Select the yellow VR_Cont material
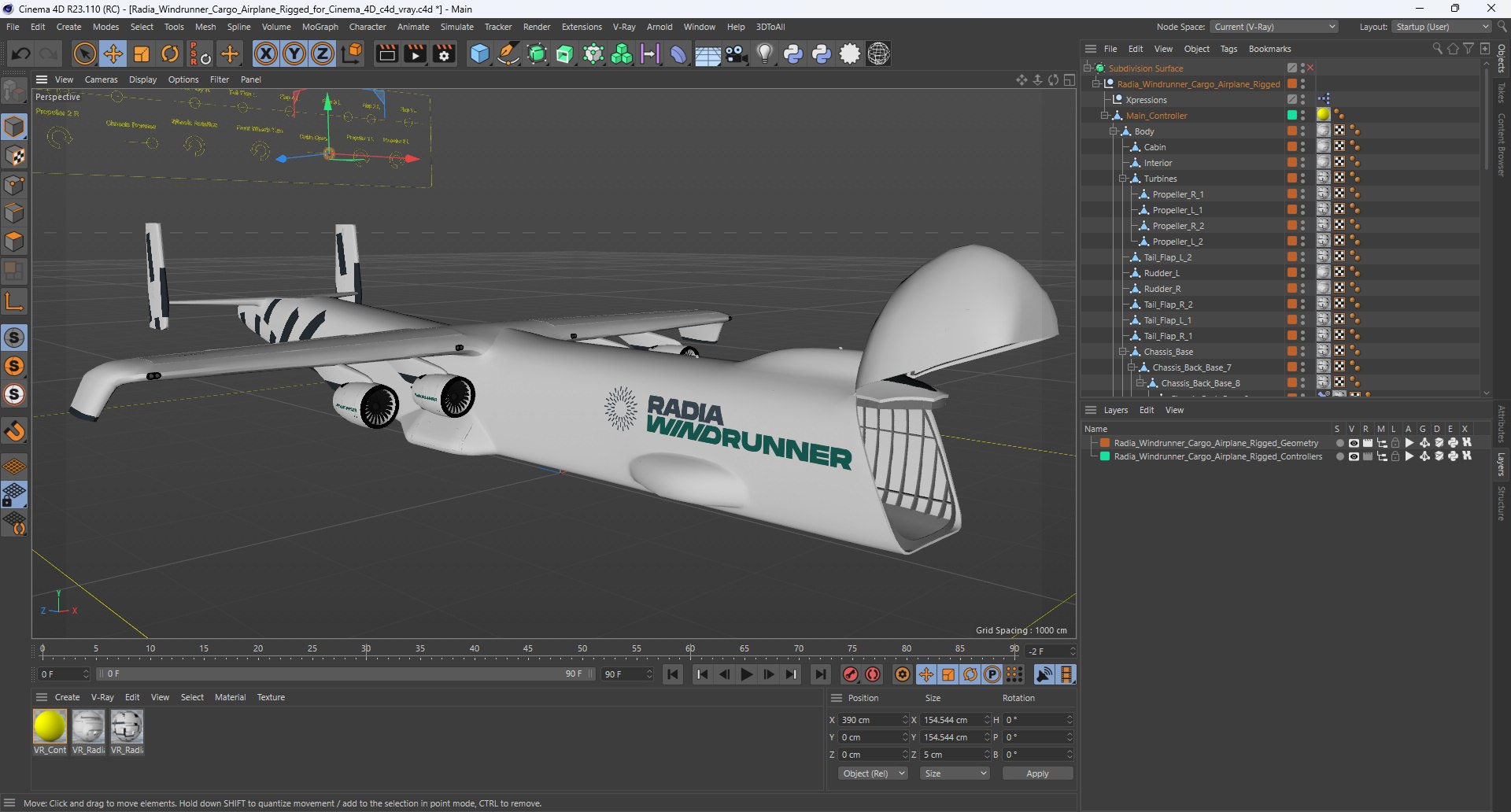The width and height of the screenshot is (1511, 812). 50,726
